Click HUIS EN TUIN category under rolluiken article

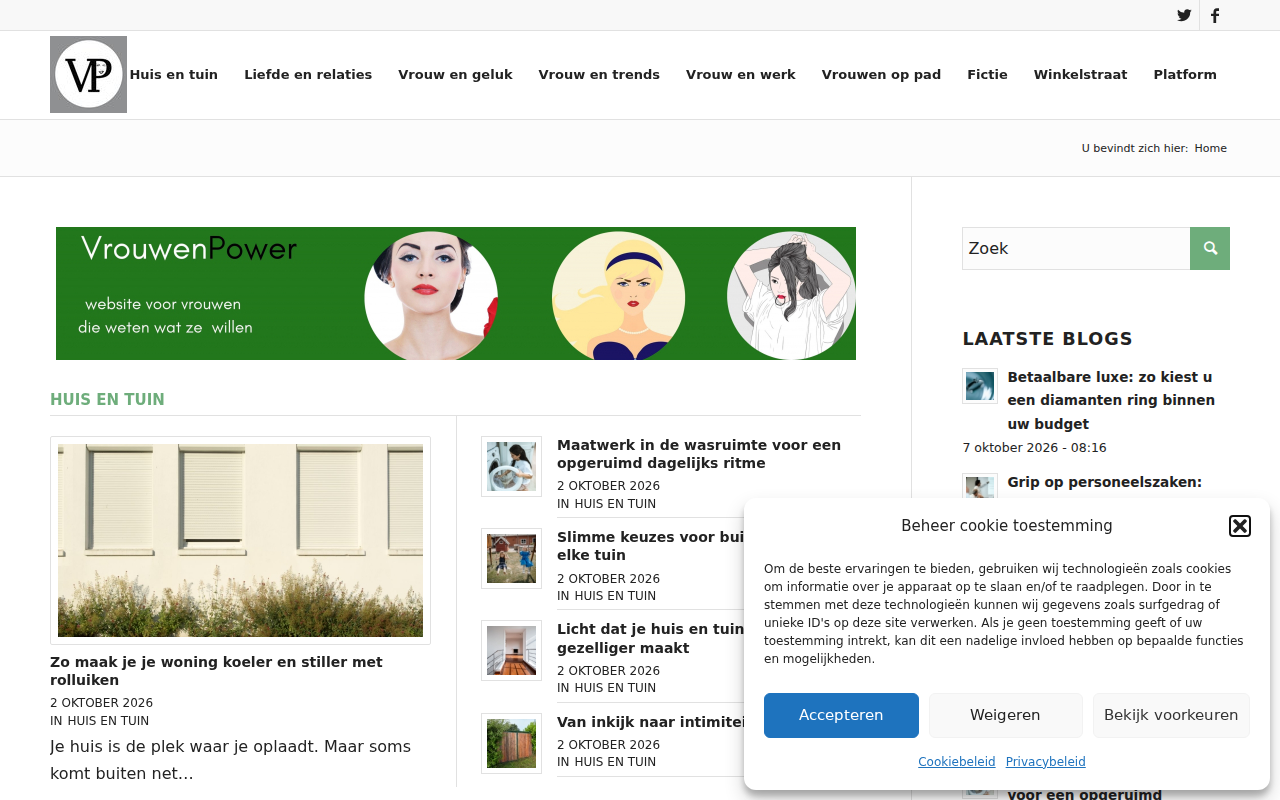(108, 721)
